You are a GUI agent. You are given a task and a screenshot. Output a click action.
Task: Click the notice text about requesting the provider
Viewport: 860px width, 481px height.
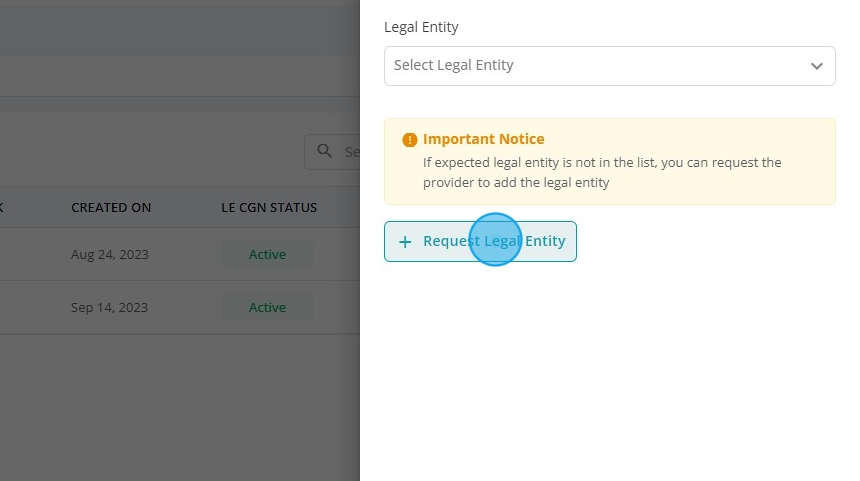click(x=602, y=173)
